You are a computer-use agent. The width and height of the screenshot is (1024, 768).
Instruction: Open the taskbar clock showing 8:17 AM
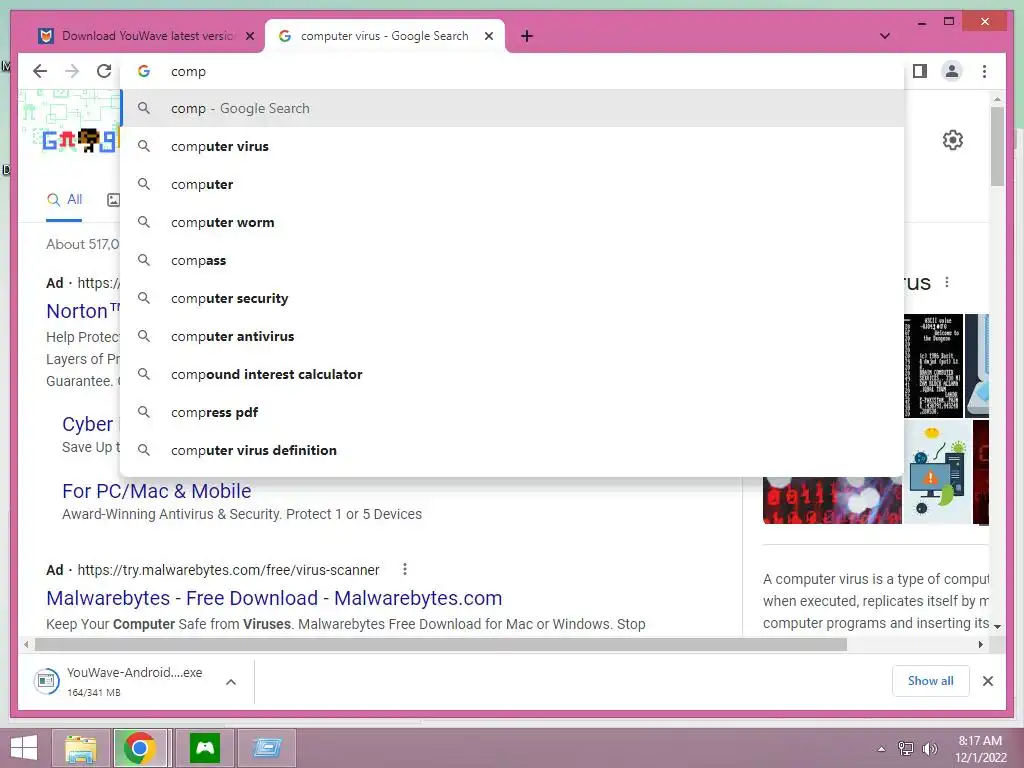980,749
